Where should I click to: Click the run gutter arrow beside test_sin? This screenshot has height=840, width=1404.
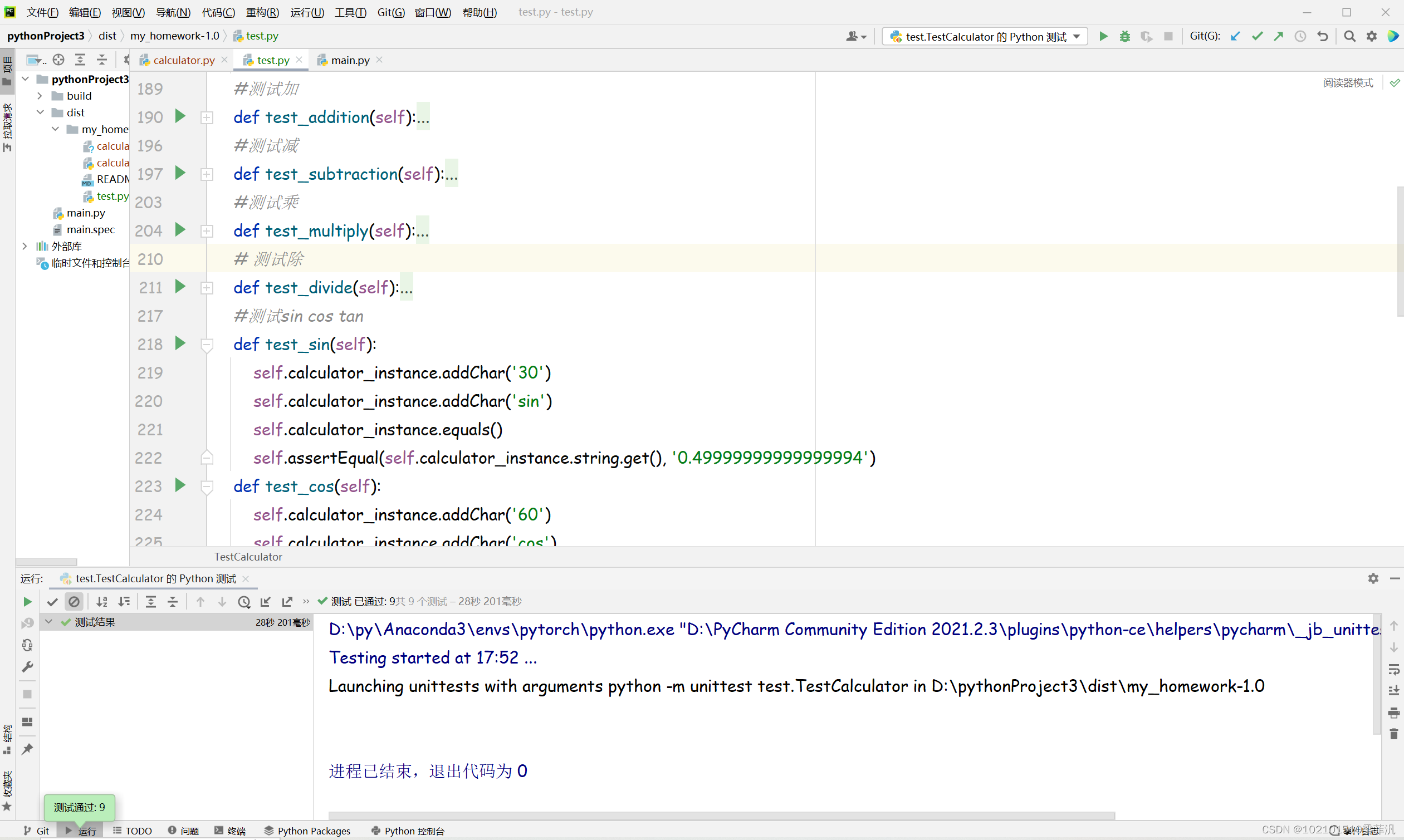tap(180, 343)
